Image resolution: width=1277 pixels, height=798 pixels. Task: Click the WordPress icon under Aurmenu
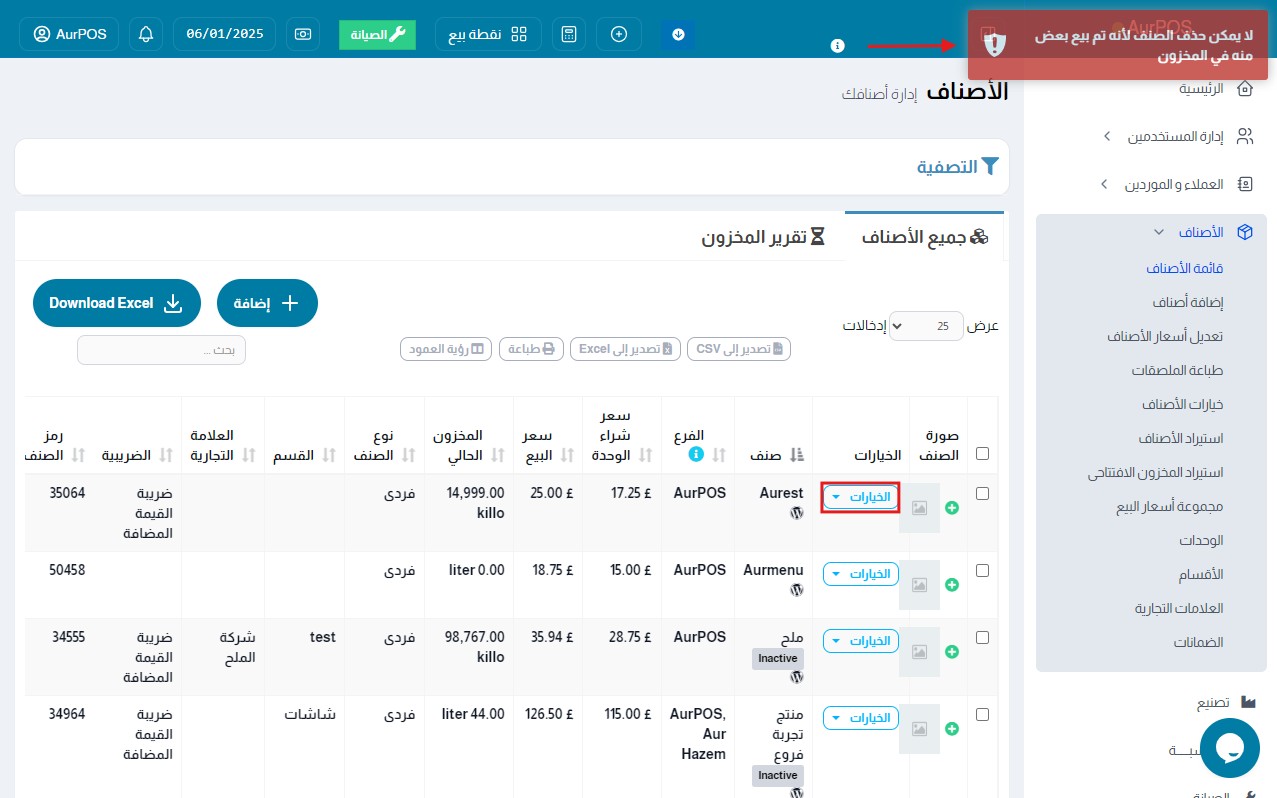coord(796,590)
